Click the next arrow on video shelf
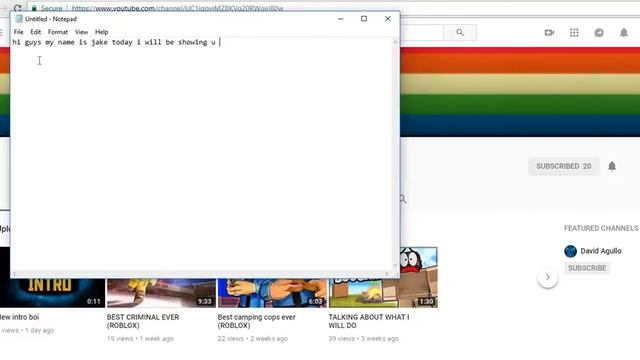 point(548,277)
